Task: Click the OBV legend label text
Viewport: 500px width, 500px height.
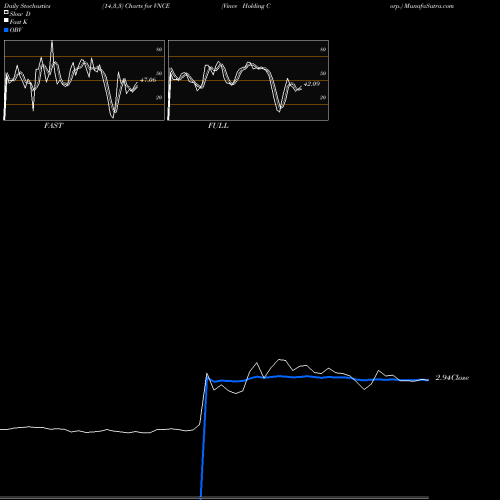Action: (16, 30)
